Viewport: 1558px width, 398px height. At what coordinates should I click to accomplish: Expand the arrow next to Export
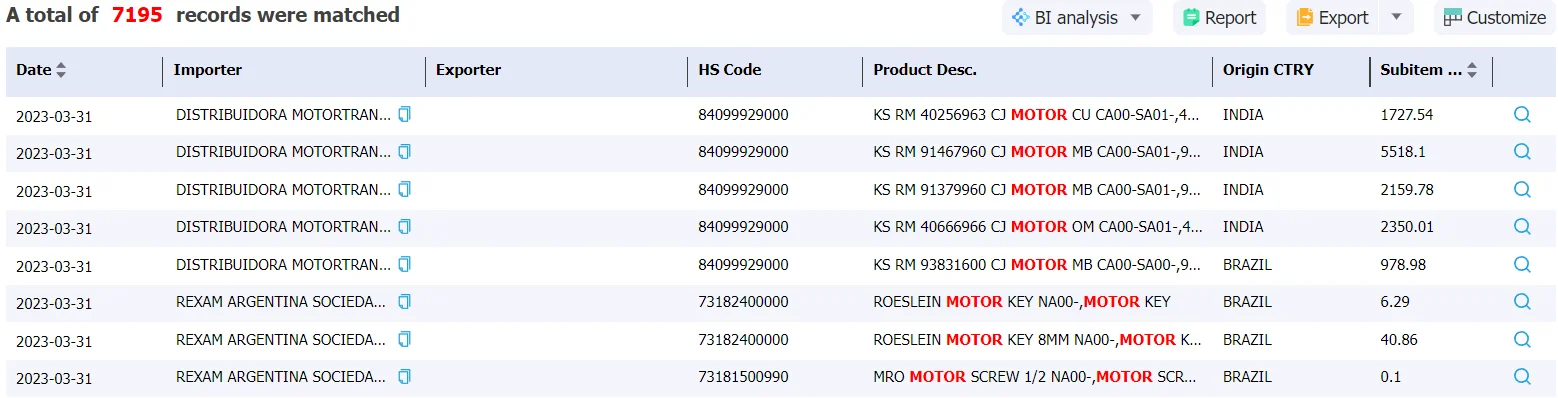(x=1397, y=17)
